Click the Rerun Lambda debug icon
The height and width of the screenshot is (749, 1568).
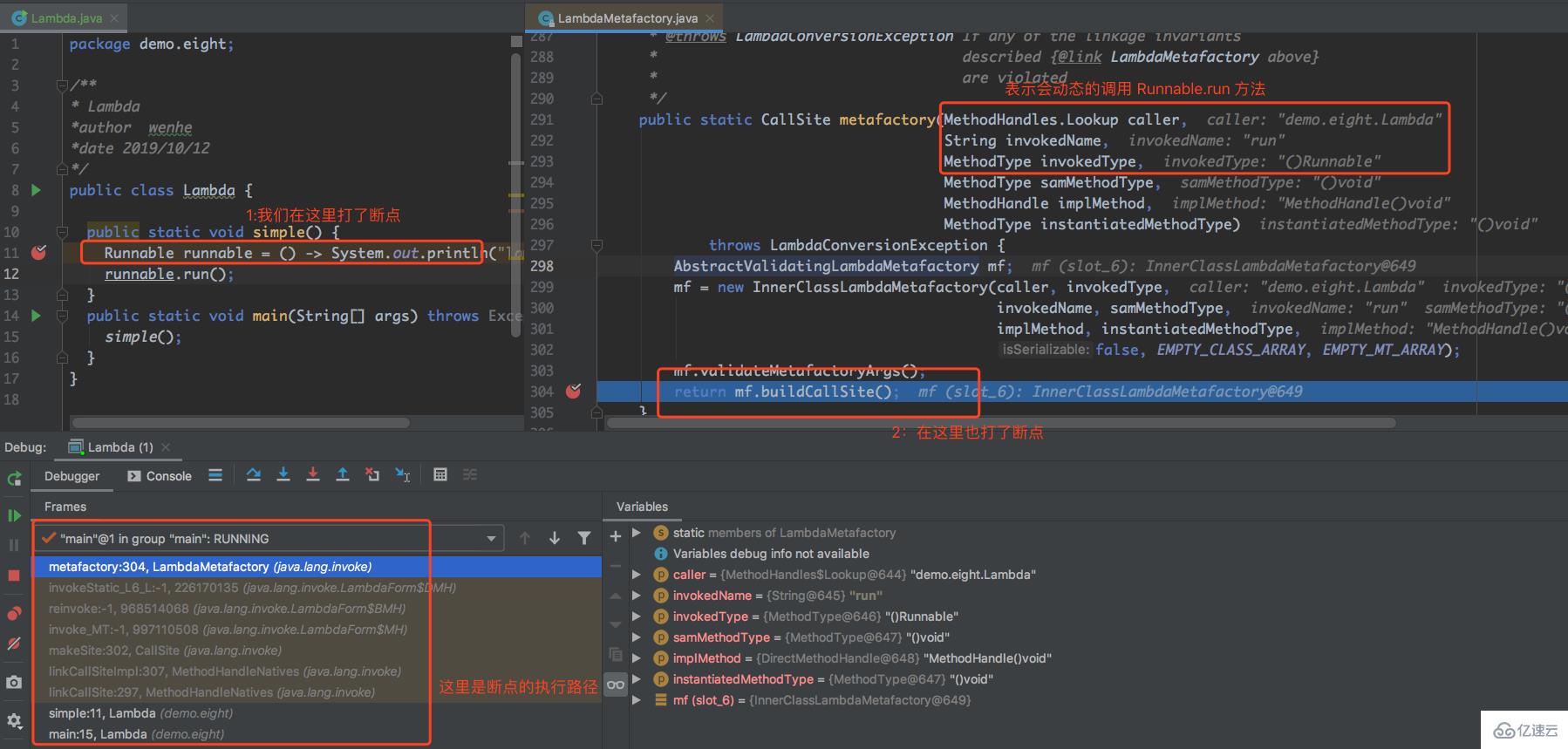[14, 478]
